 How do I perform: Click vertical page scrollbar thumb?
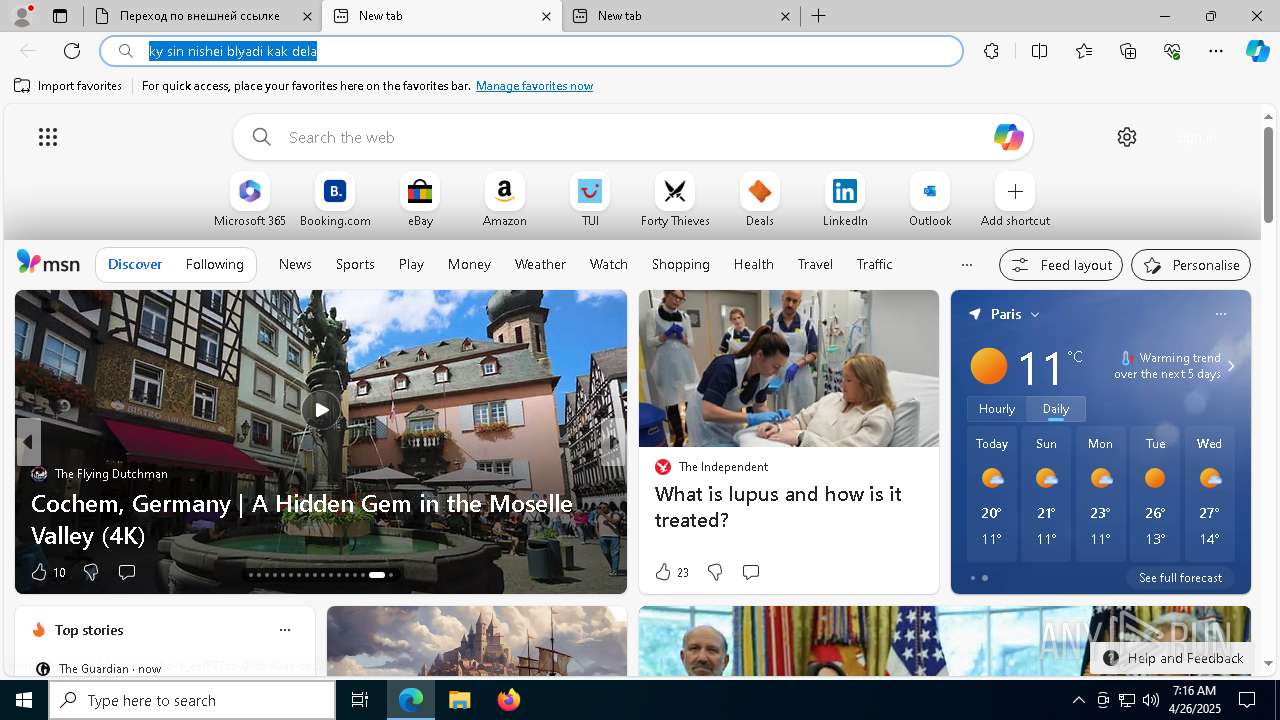click(x=1268, y=175)
